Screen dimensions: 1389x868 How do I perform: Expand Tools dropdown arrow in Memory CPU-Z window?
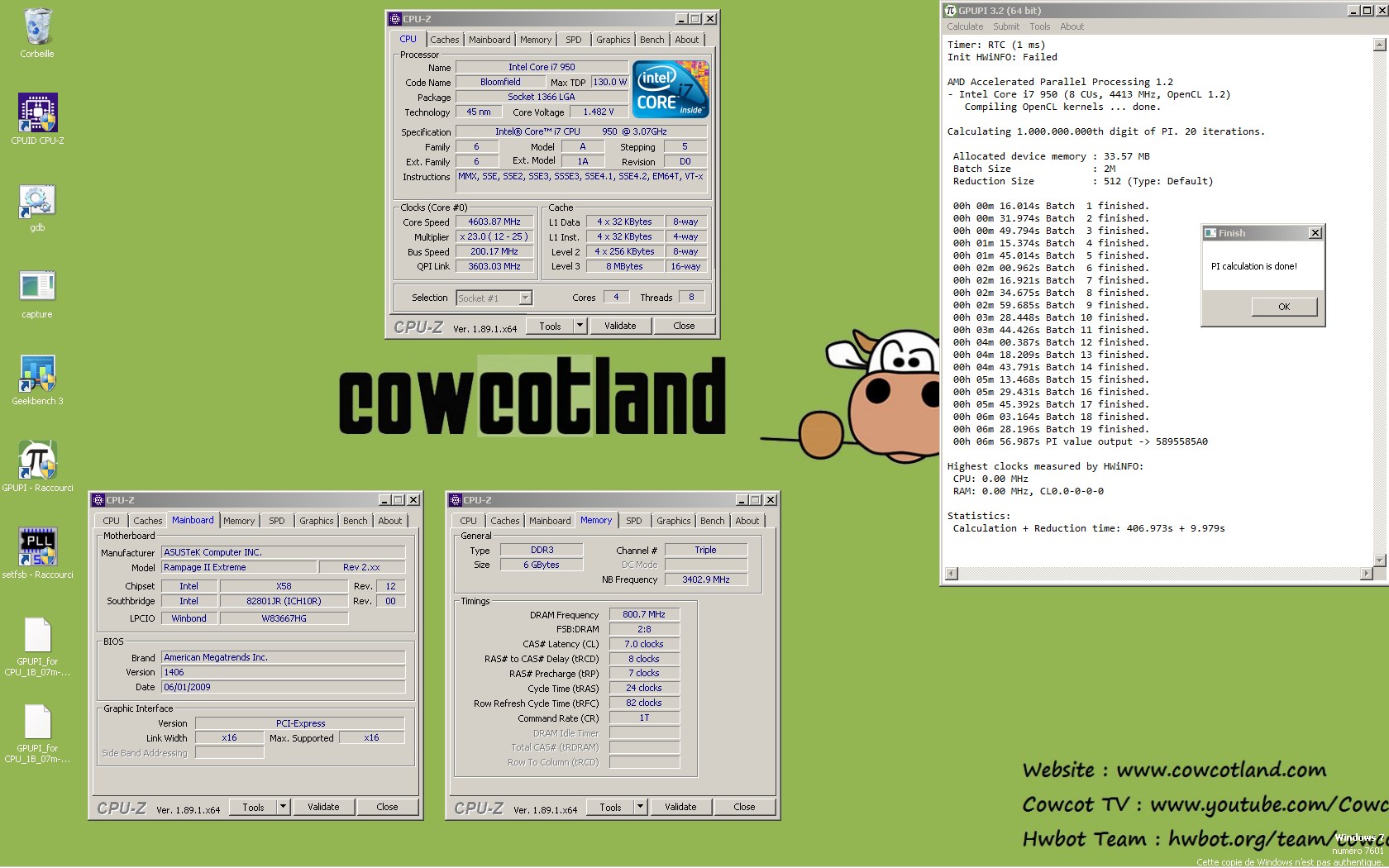(x=641, y=807)
